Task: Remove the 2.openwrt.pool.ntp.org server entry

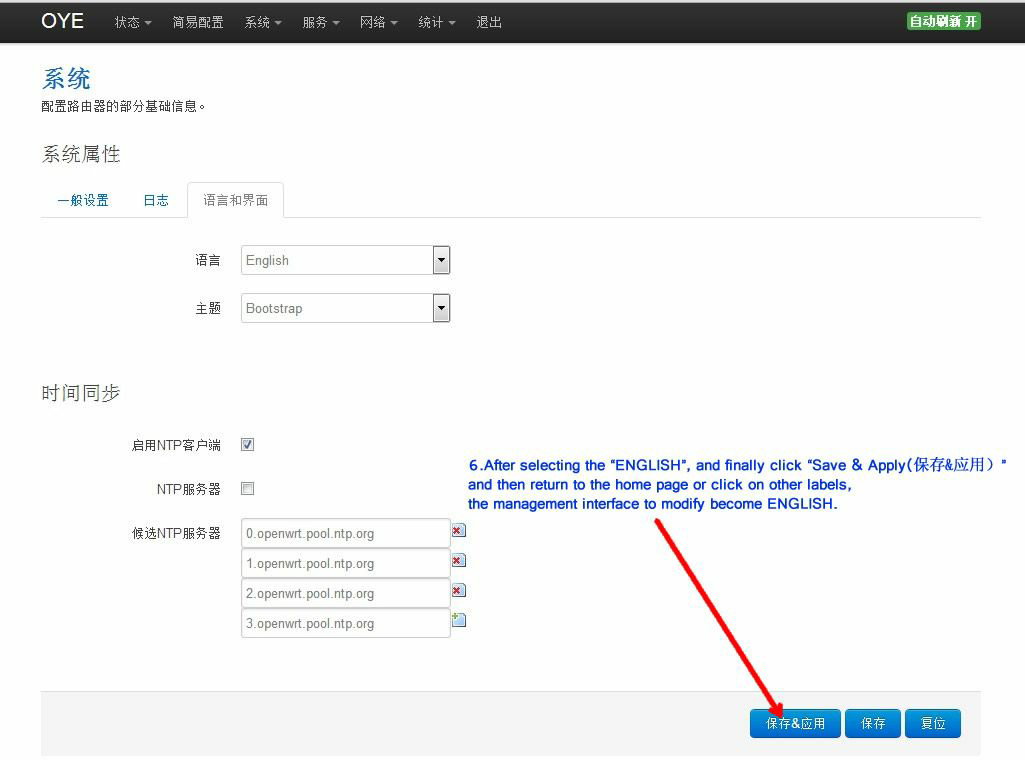Action: 458,591
